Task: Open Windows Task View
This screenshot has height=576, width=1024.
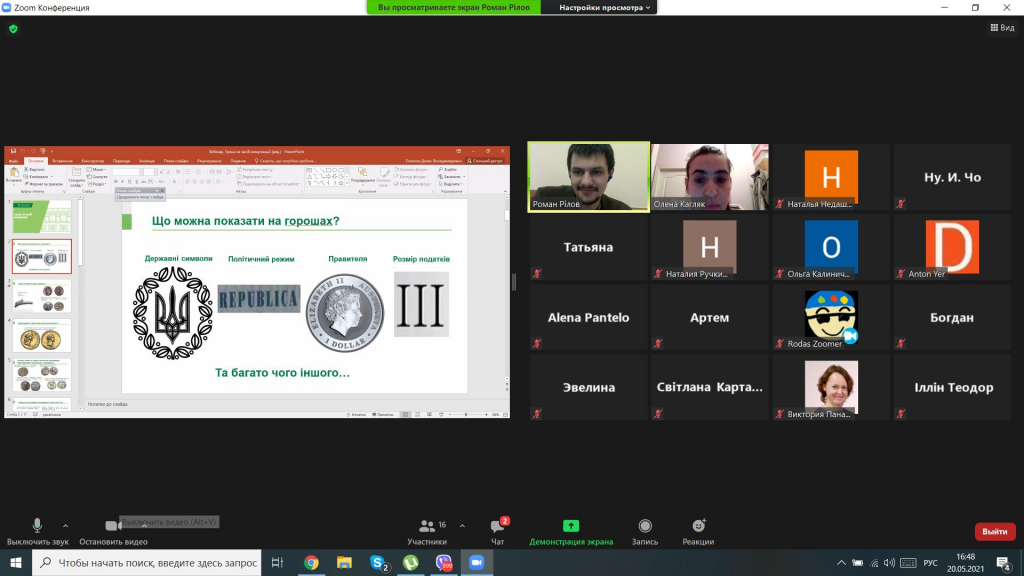Action: point(277,562)
